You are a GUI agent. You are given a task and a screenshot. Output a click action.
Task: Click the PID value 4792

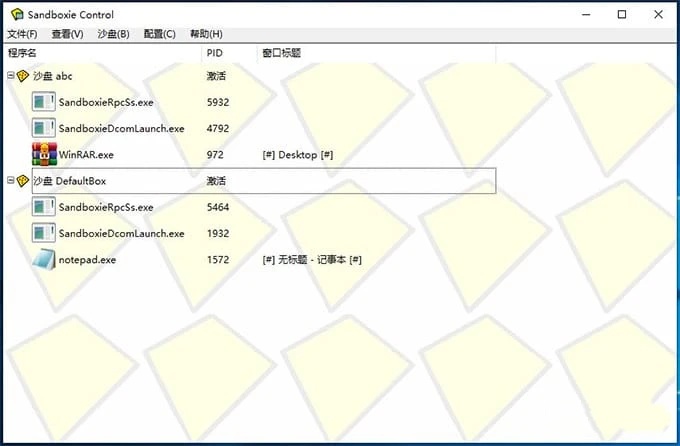pos(218,128)
